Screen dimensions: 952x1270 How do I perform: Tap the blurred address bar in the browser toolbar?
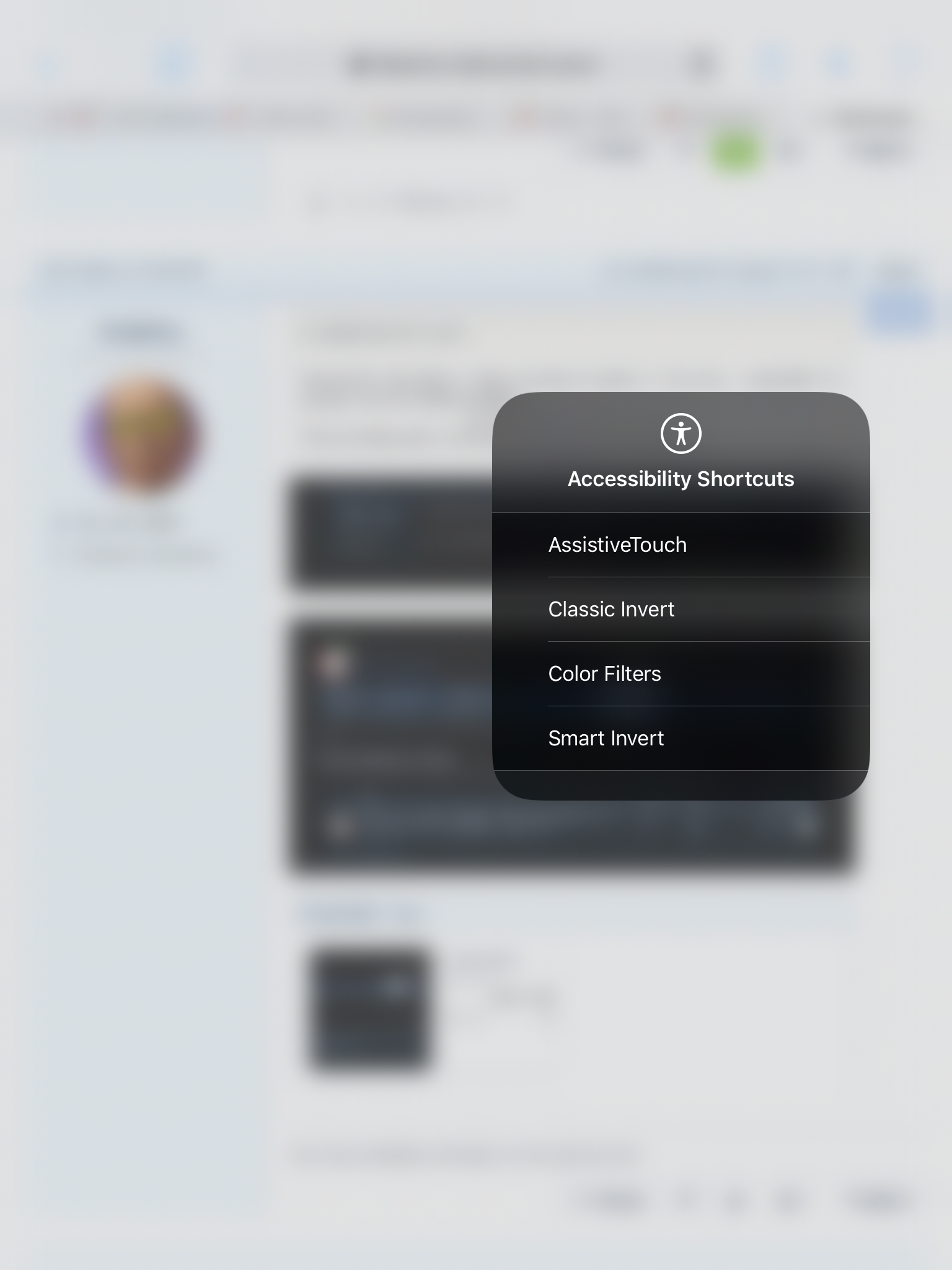pyautogui.click(x=471, y=64)
